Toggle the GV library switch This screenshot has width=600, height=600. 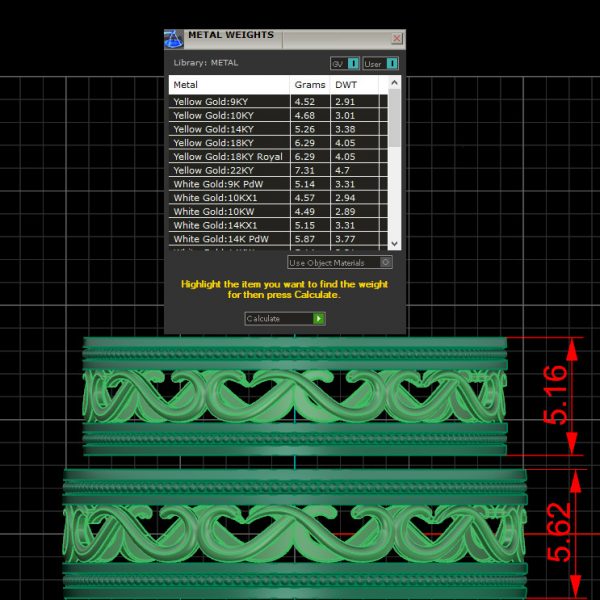353,64
